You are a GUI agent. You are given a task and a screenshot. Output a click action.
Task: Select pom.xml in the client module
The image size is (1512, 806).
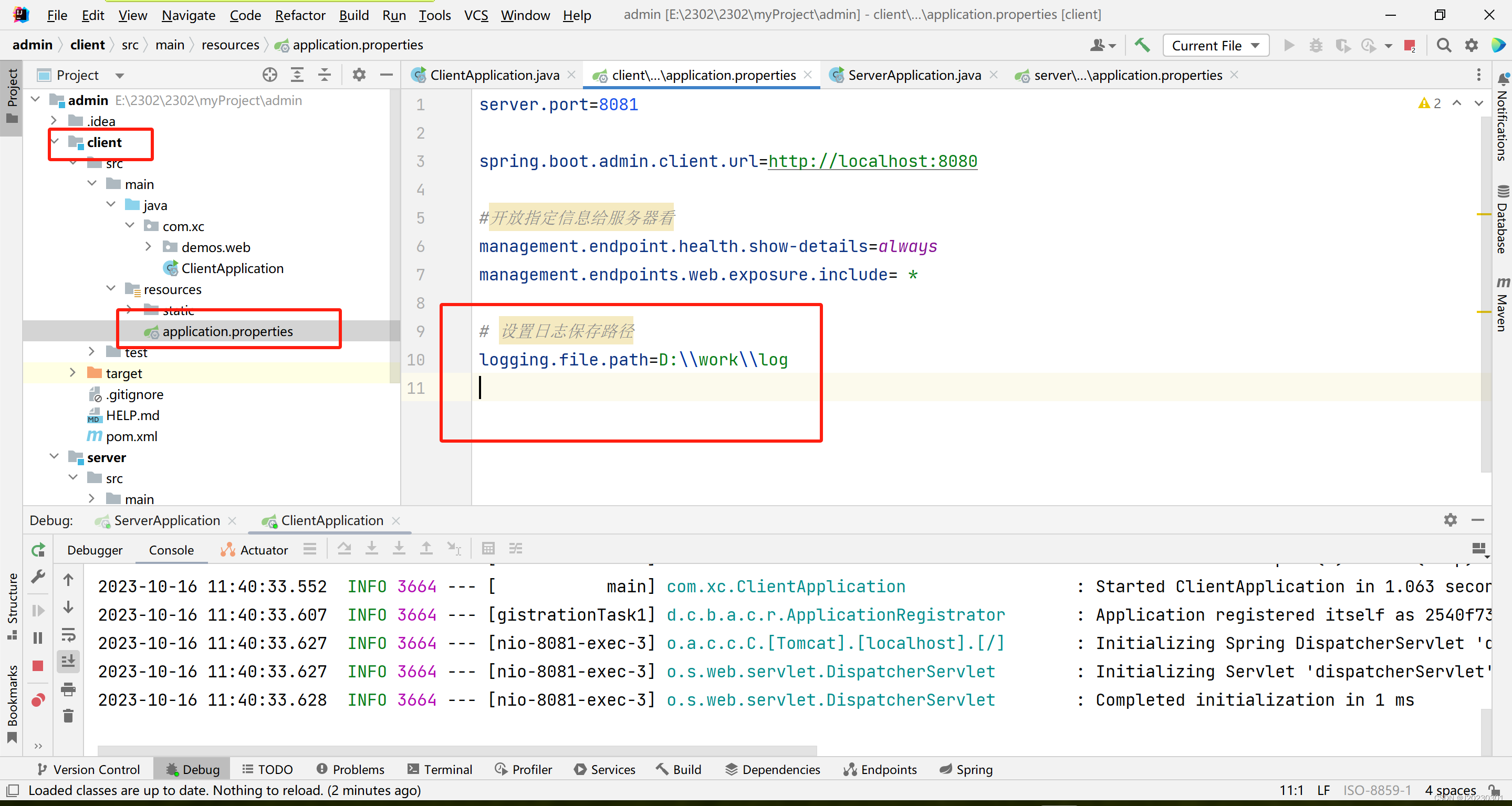point(131,436)
